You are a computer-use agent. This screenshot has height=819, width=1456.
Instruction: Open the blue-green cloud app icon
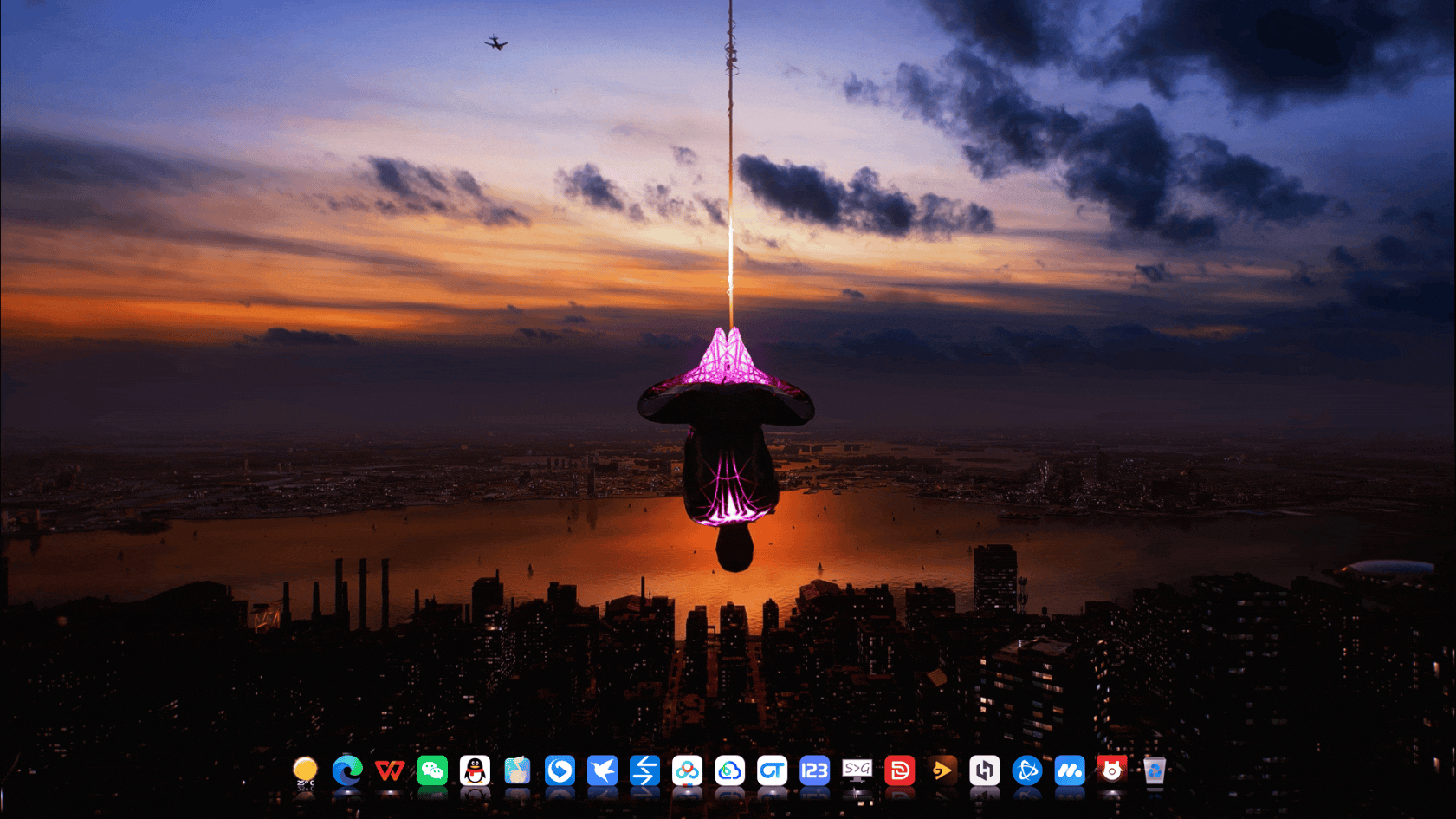tap(729, 770)
